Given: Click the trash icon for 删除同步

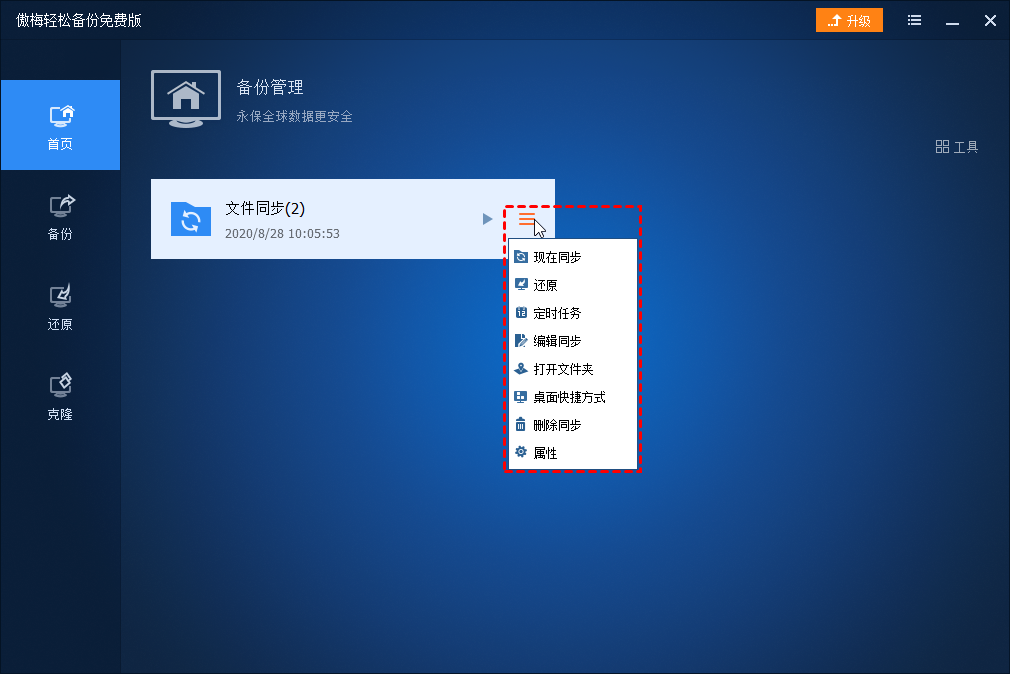Looking at the screenshot, I should pos(520,424).
